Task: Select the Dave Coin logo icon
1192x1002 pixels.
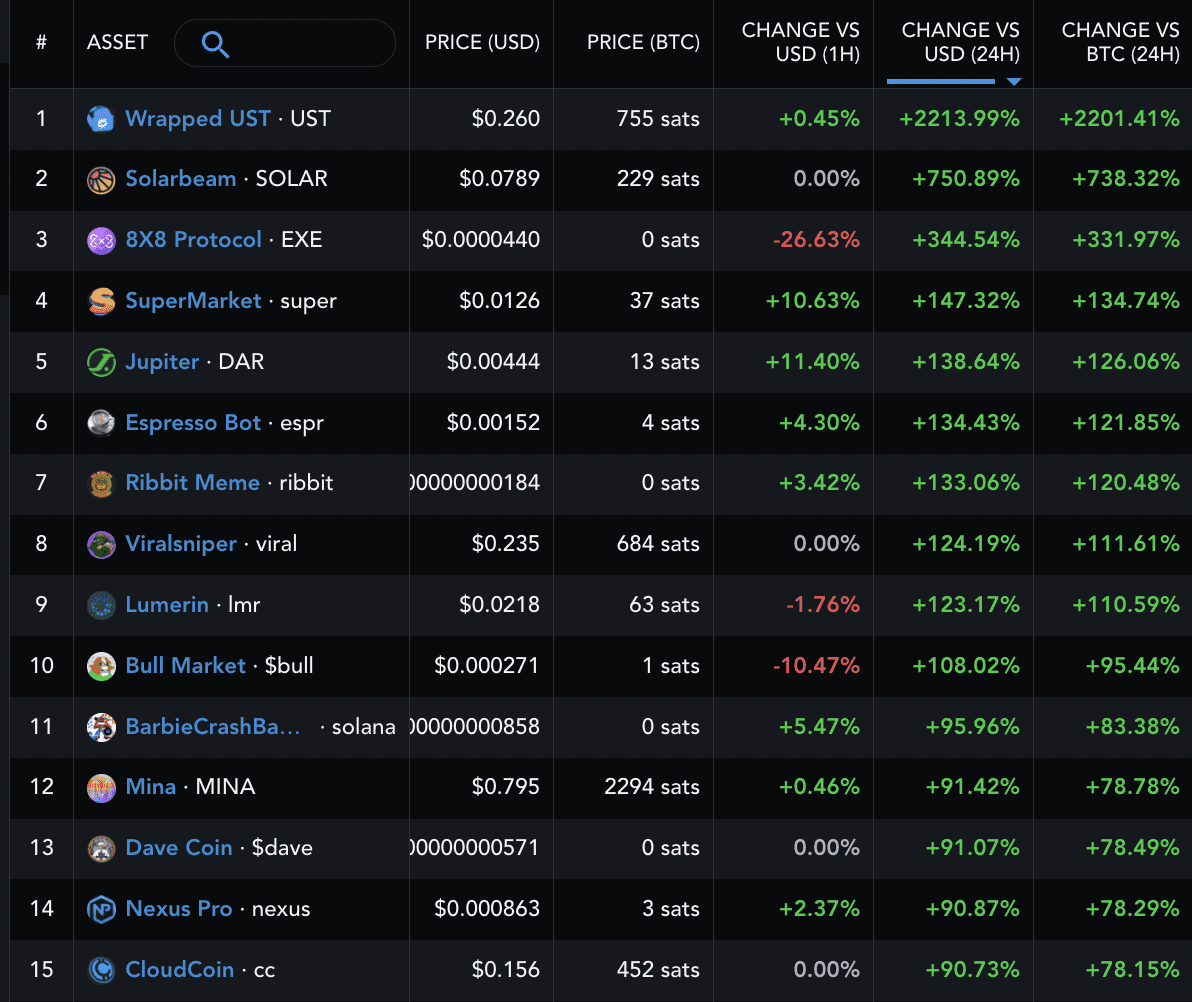Action: (x=101, y=848)
